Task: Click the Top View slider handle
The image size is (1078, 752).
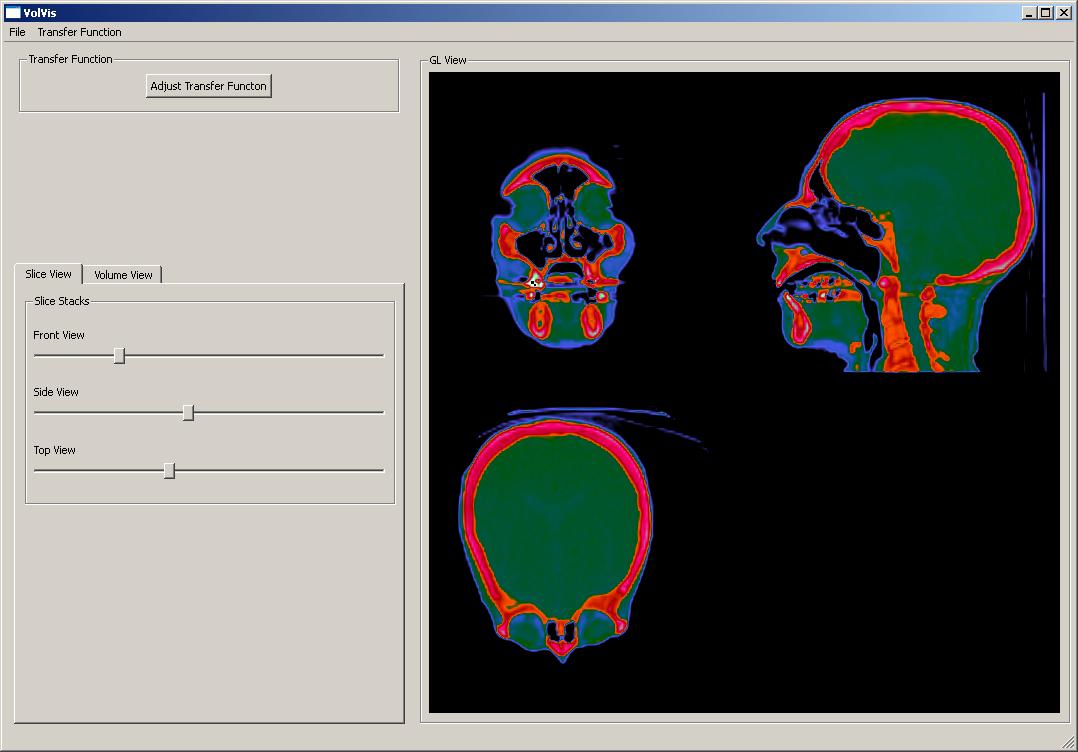Action: point(169,470)
